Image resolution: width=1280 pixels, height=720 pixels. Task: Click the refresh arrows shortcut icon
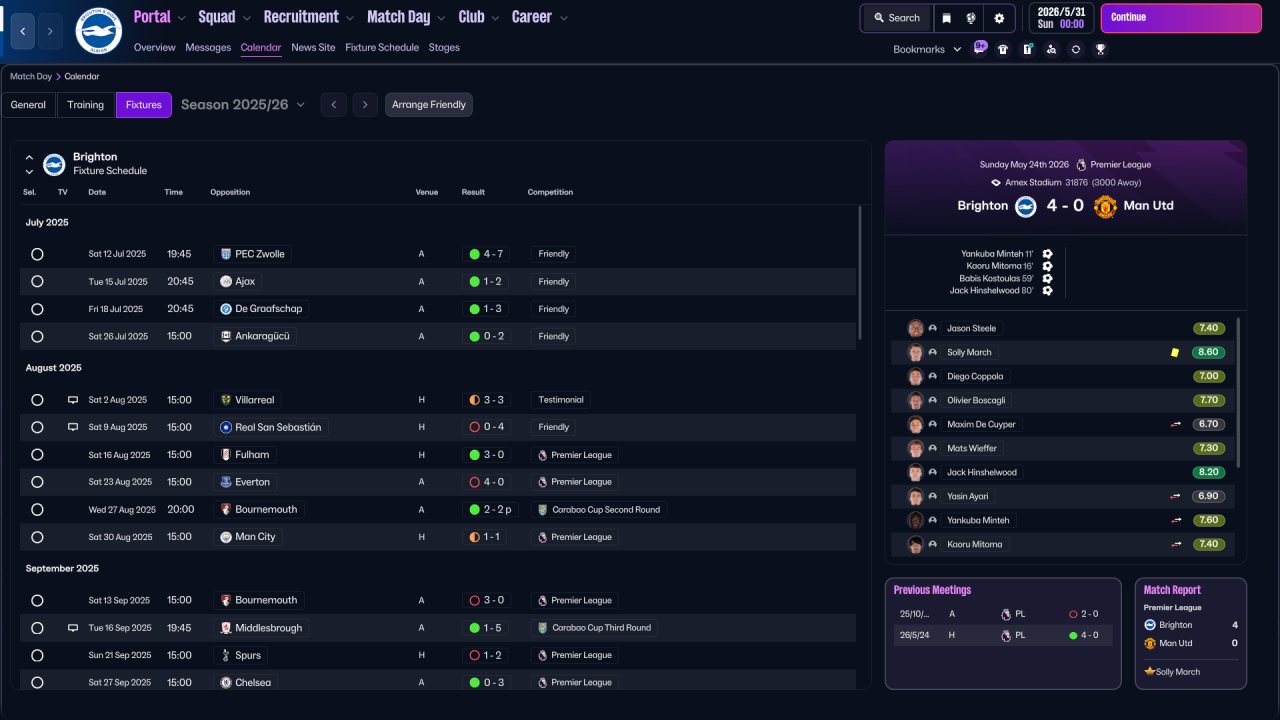coord(1076,49)
